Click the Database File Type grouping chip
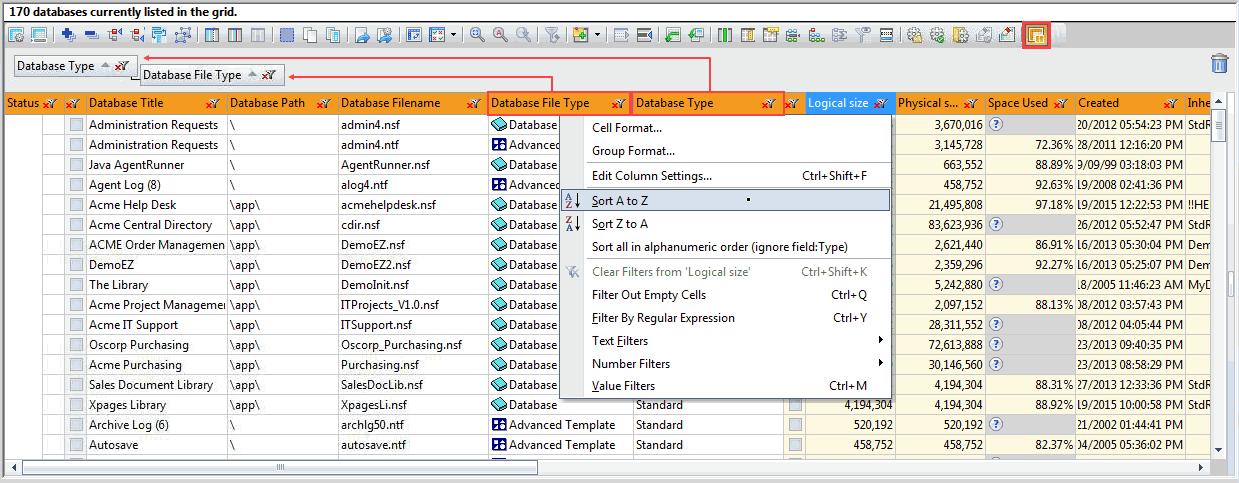1239x483 pixels. tap(192, 75)
